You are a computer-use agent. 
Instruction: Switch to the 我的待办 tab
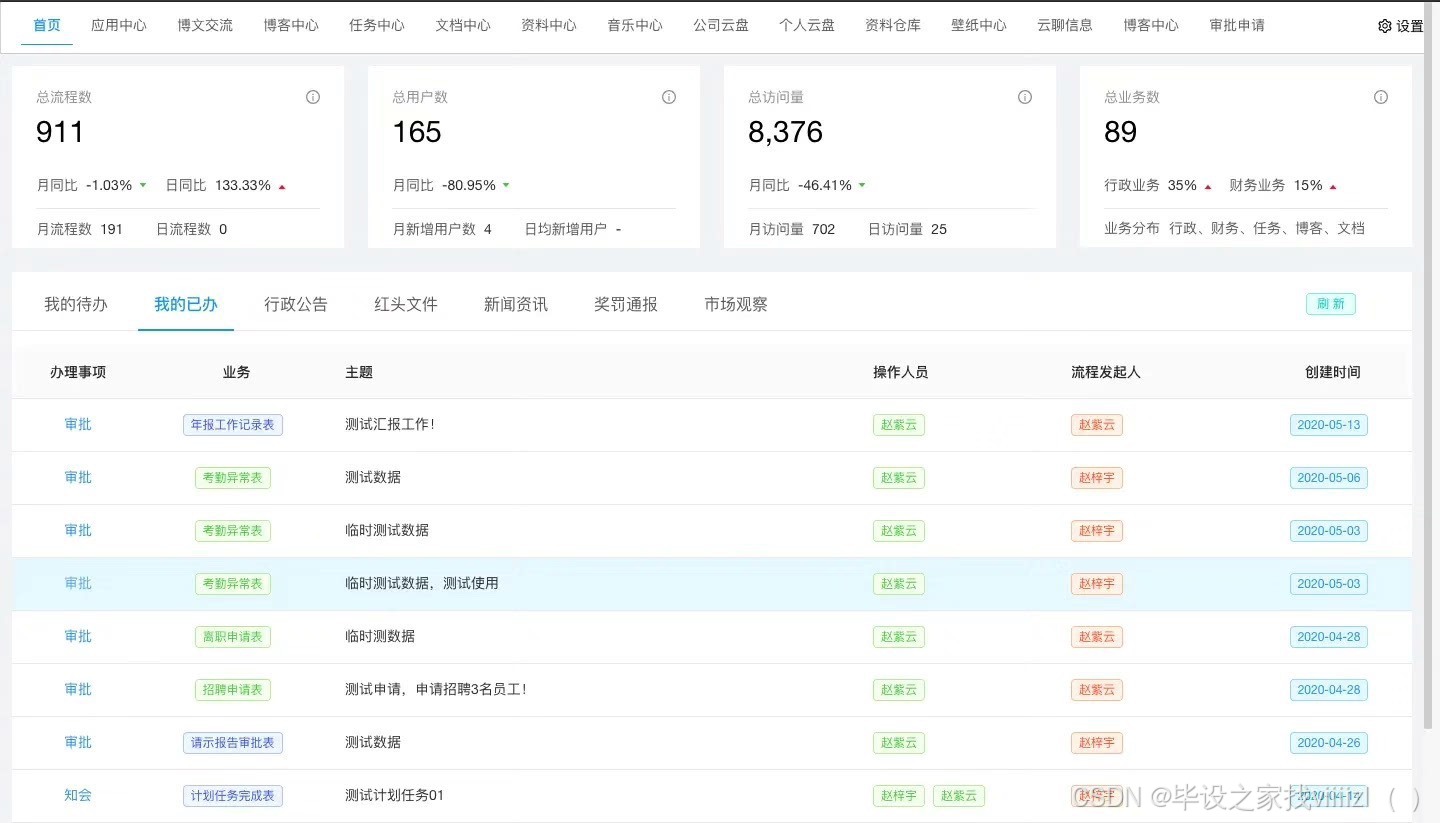point(76,304)
